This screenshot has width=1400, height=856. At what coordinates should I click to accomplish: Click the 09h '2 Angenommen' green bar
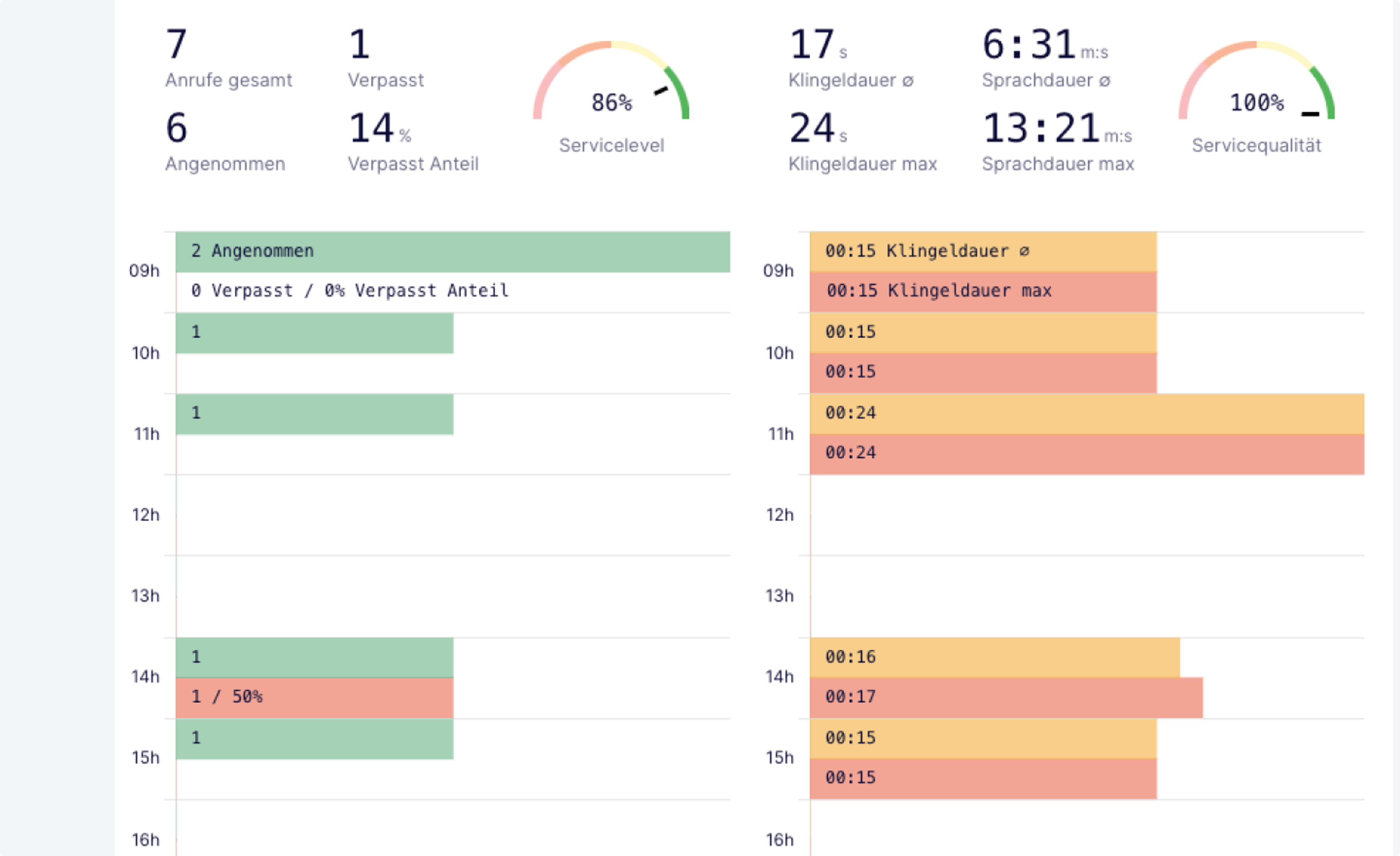[x=452, y=252]
